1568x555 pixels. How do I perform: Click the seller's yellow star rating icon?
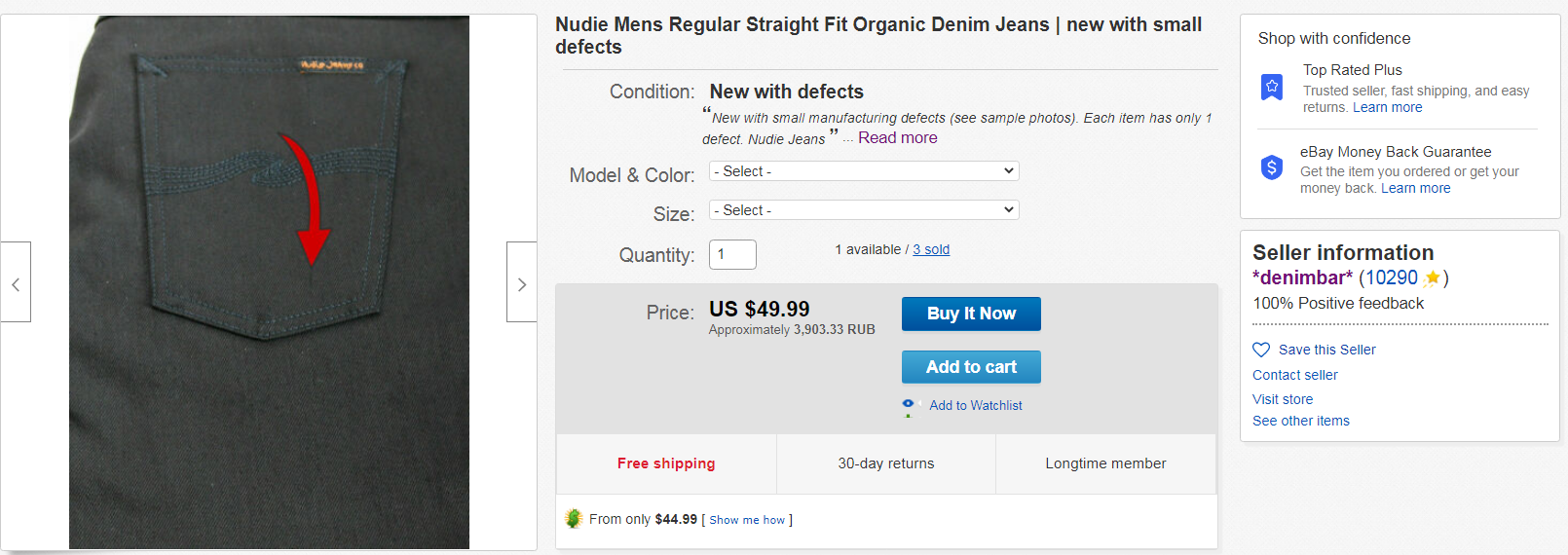pyautogui.click(x=1432, y=278)
